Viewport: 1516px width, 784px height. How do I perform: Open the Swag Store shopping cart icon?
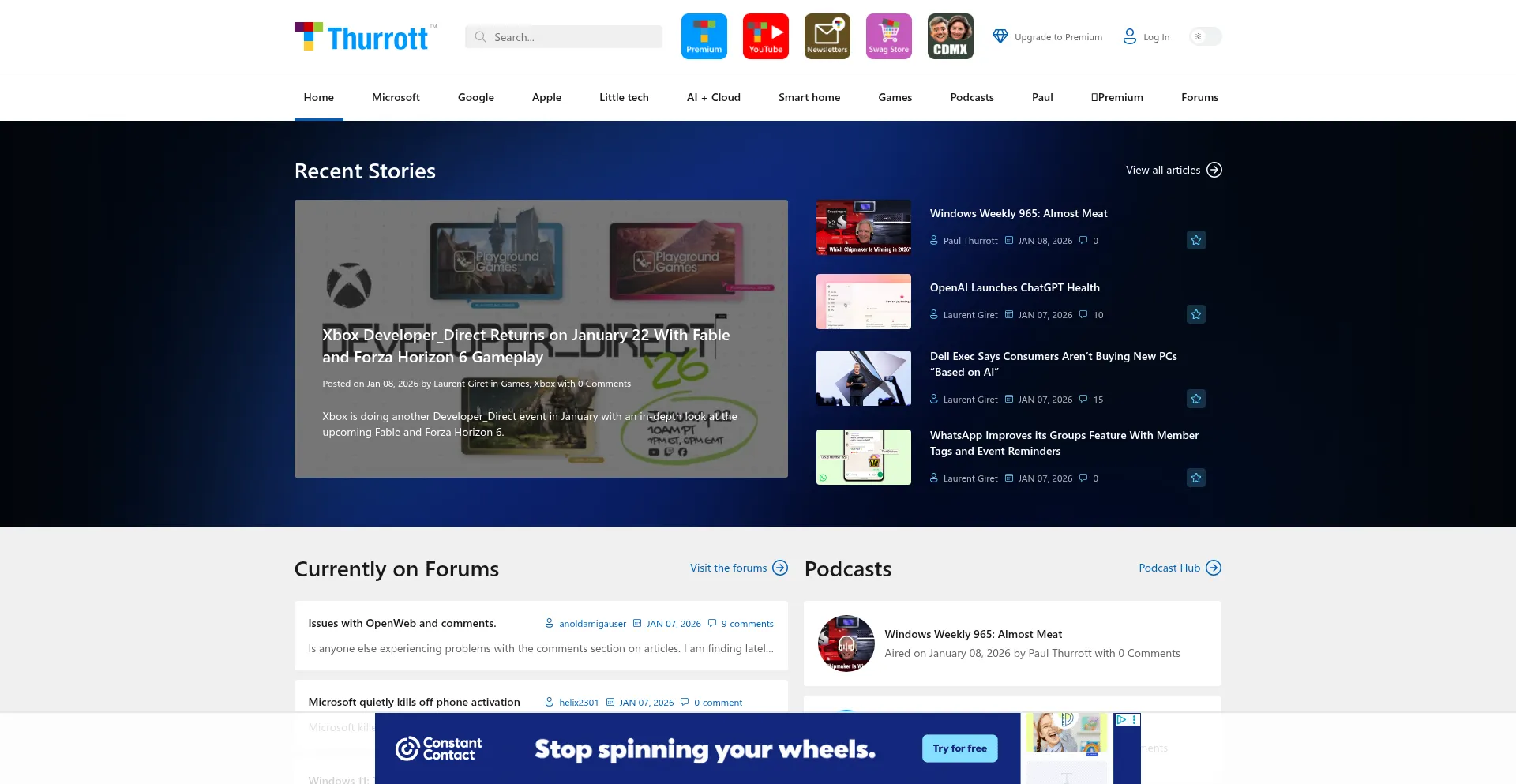click(x=887, y=36)
